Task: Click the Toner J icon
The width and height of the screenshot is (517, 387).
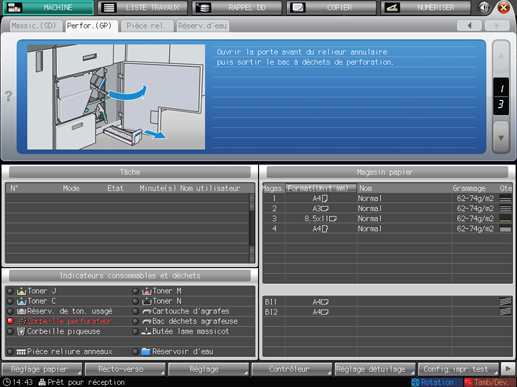Action: 21,291
